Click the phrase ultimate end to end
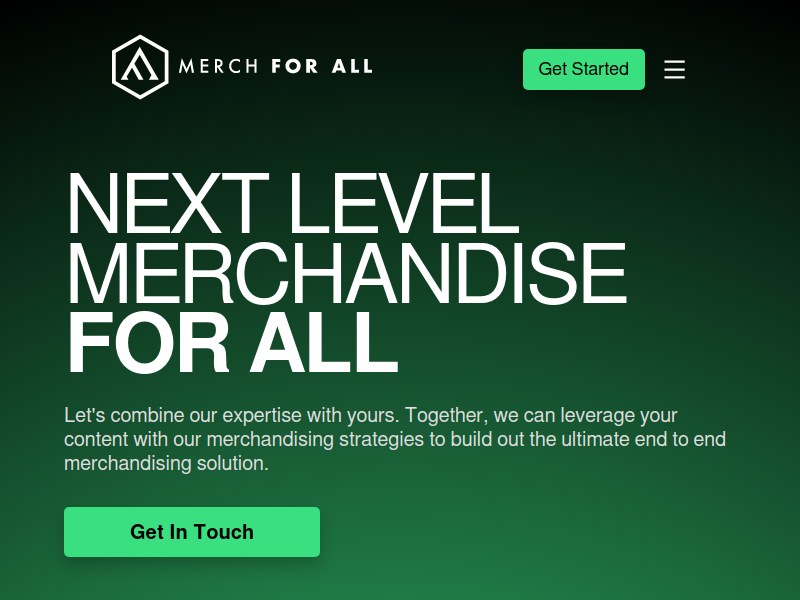800x600 pixels. 643,439
